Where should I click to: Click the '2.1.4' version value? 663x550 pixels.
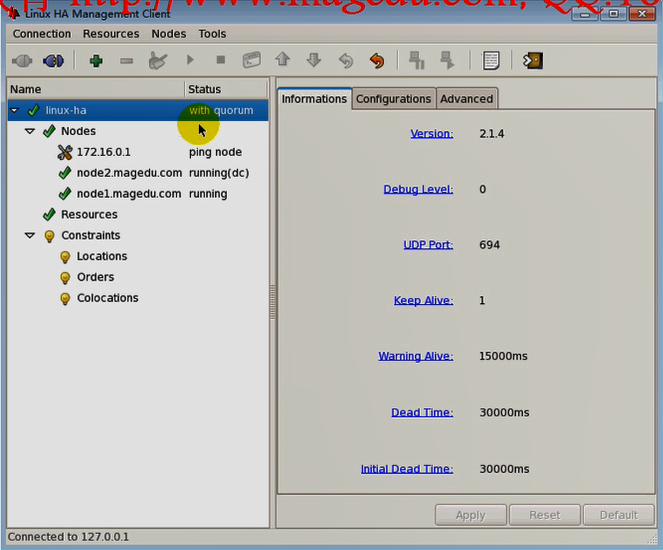coord(492,134)
